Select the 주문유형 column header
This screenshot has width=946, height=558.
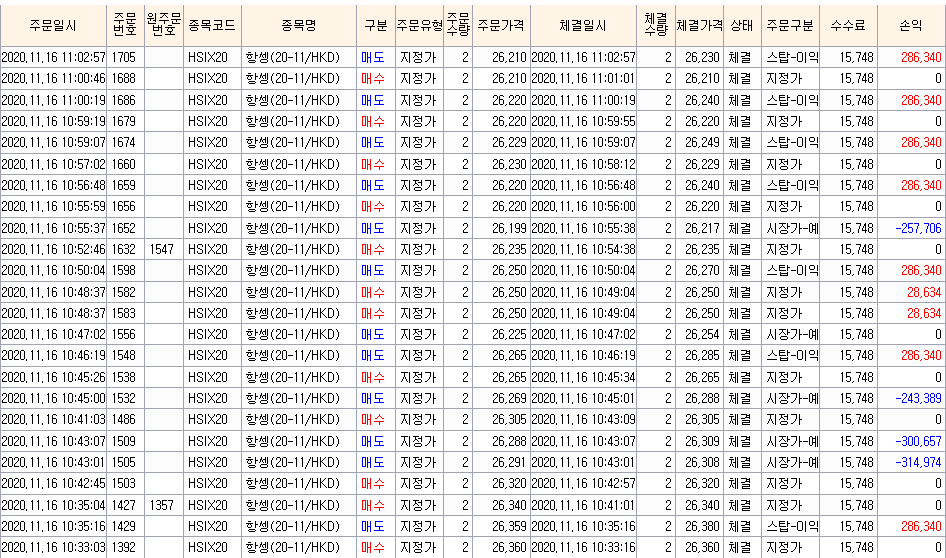(x=419, y=25)
